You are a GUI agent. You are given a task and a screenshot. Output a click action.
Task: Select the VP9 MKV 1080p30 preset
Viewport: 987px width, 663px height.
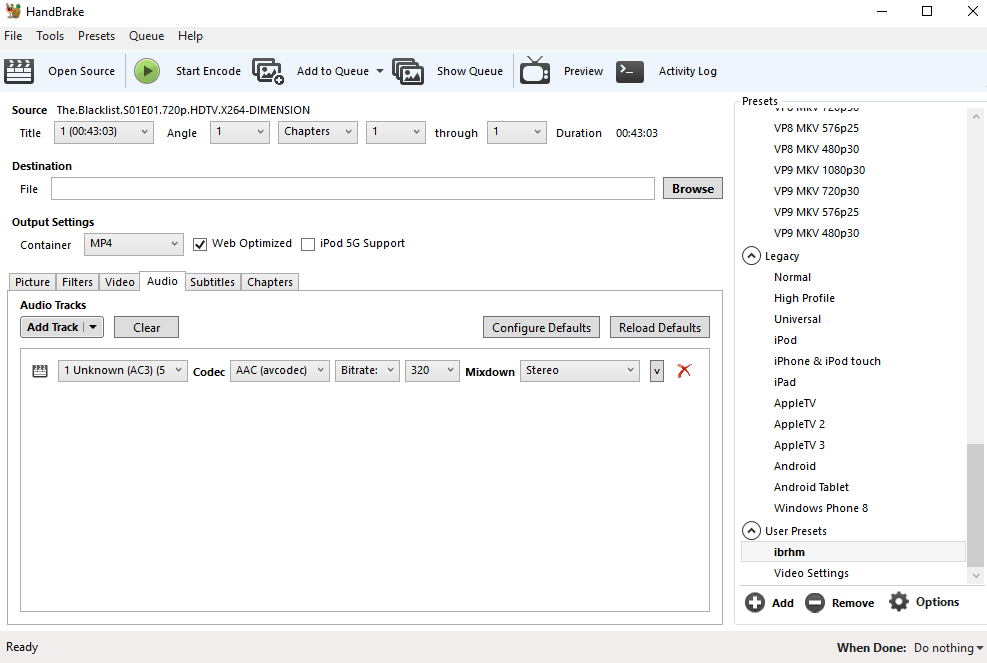point(820,170)
